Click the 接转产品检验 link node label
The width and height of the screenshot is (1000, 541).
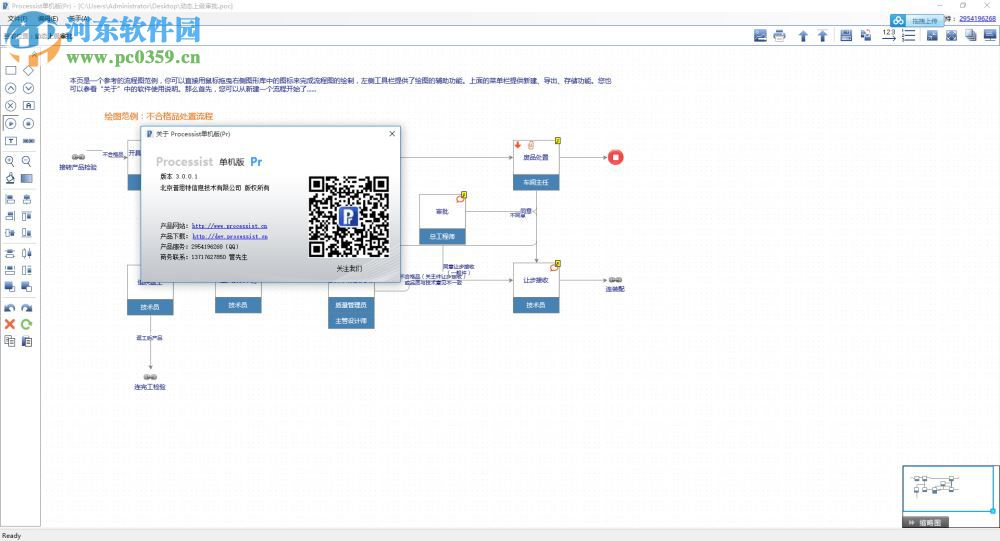78,167
